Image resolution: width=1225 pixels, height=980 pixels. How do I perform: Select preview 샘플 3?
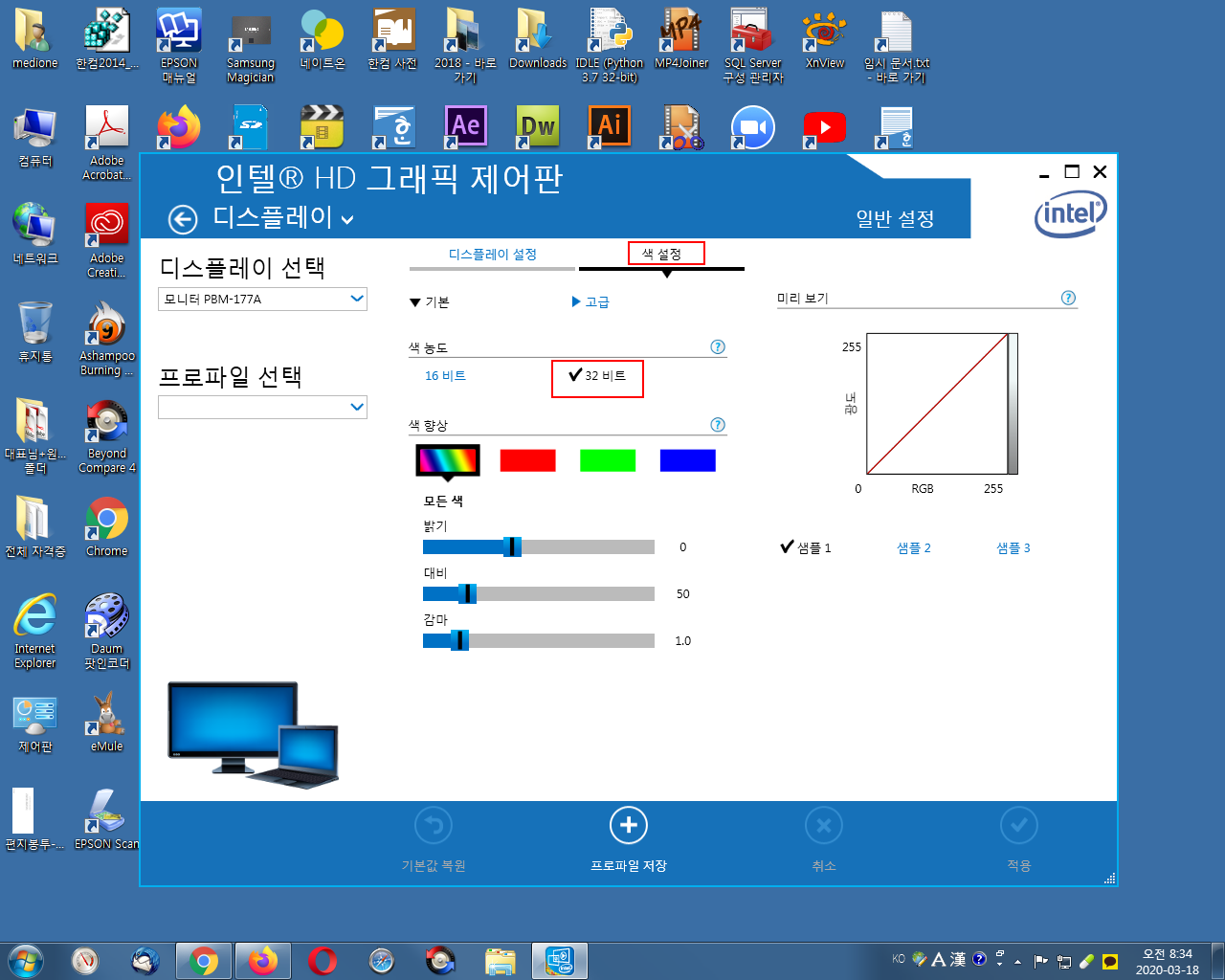point(1013,548)
